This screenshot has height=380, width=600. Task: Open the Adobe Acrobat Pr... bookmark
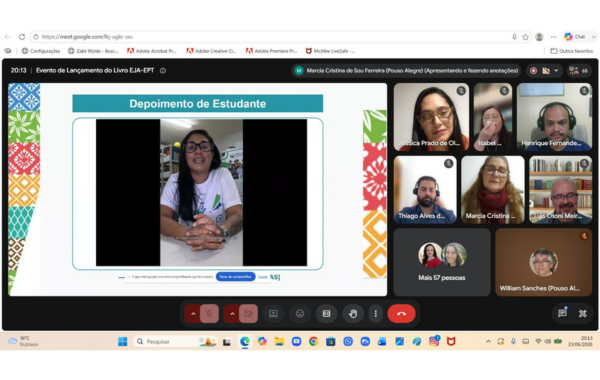pyautogui.click(x=152, y=51)
